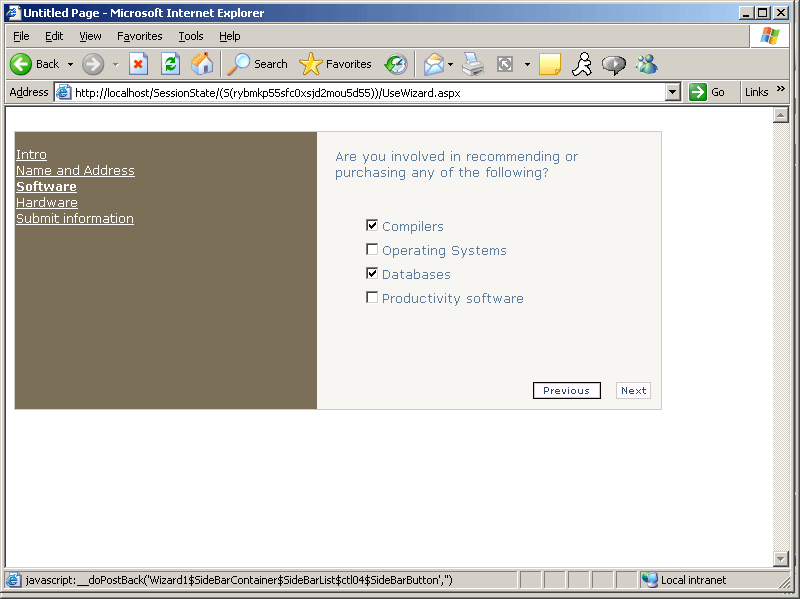The width and height of the screenshot is (800, 599).
Task: Click the Print toolbar icon
Action: (x=473, y=64)
